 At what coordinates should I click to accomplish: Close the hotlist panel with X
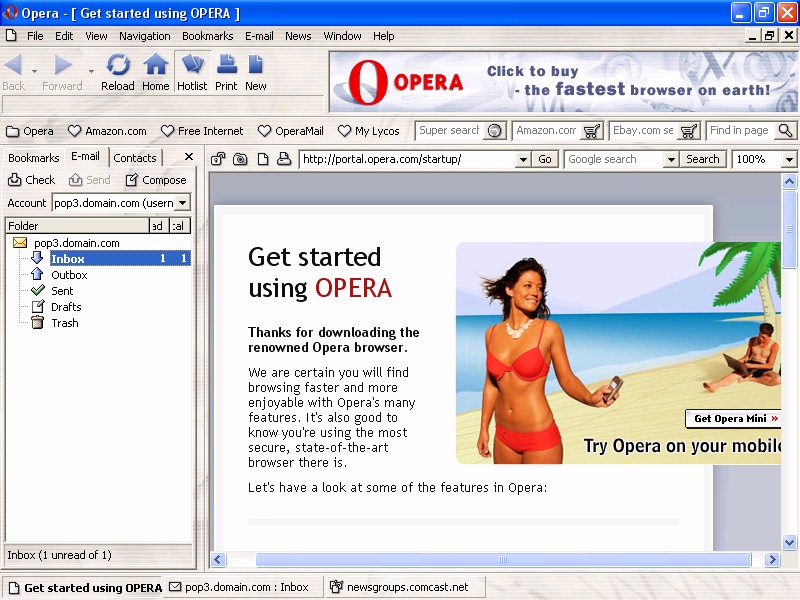point(189,157)
